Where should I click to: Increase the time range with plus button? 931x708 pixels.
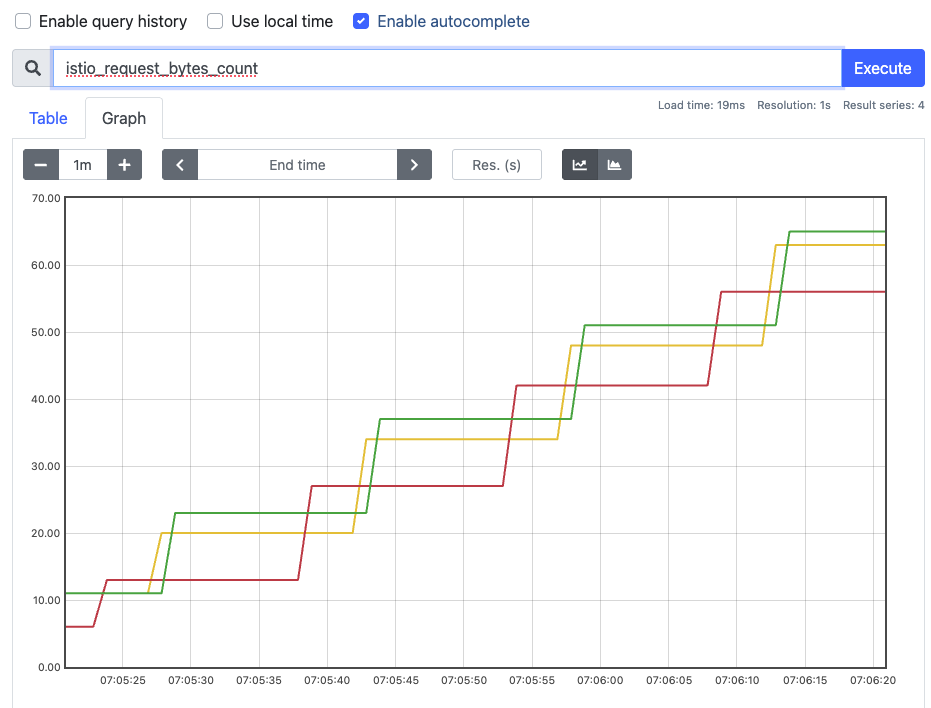click(x=124, y=165)
